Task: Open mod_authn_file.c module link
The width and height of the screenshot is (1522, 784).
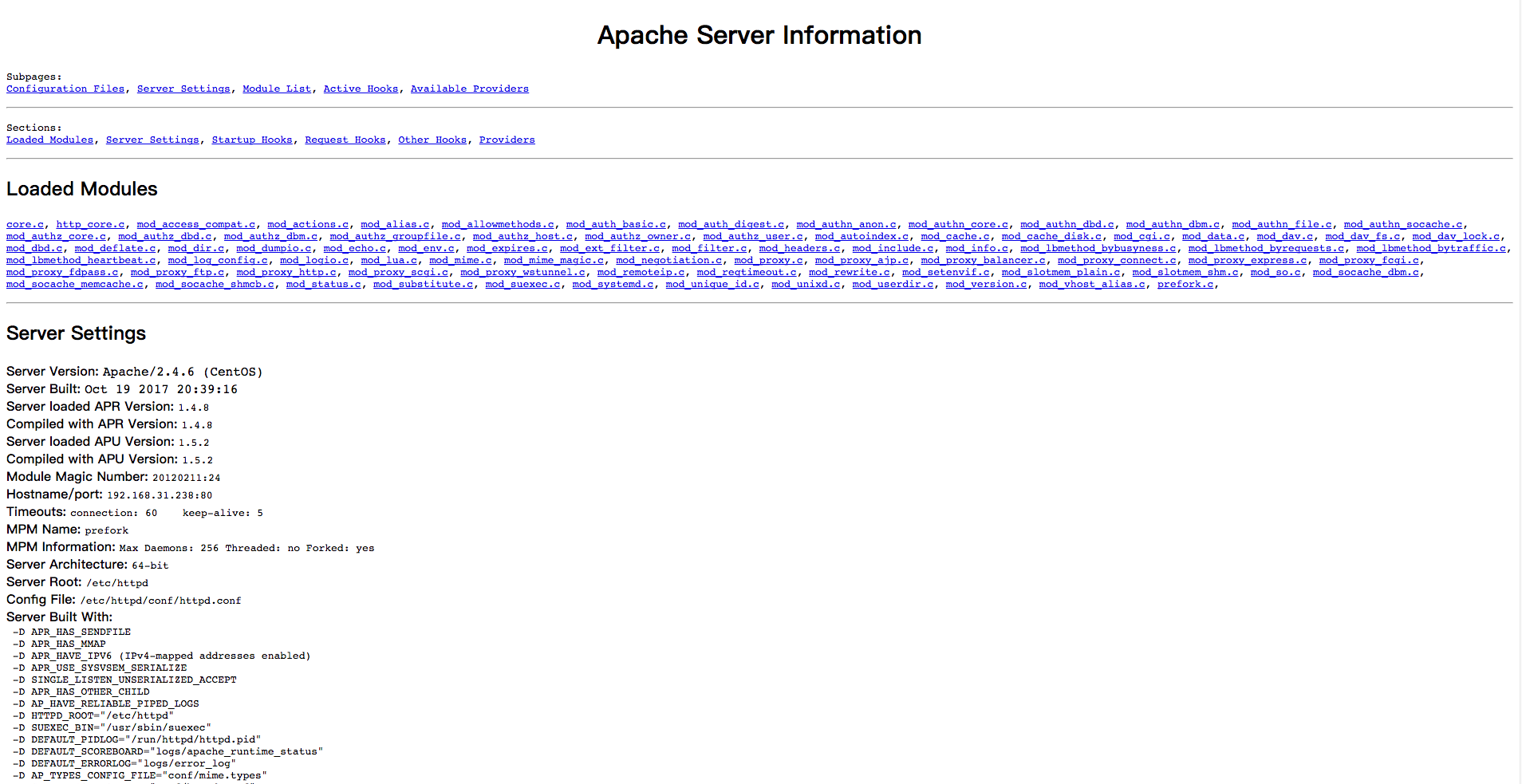Action: pos(1282,224)
